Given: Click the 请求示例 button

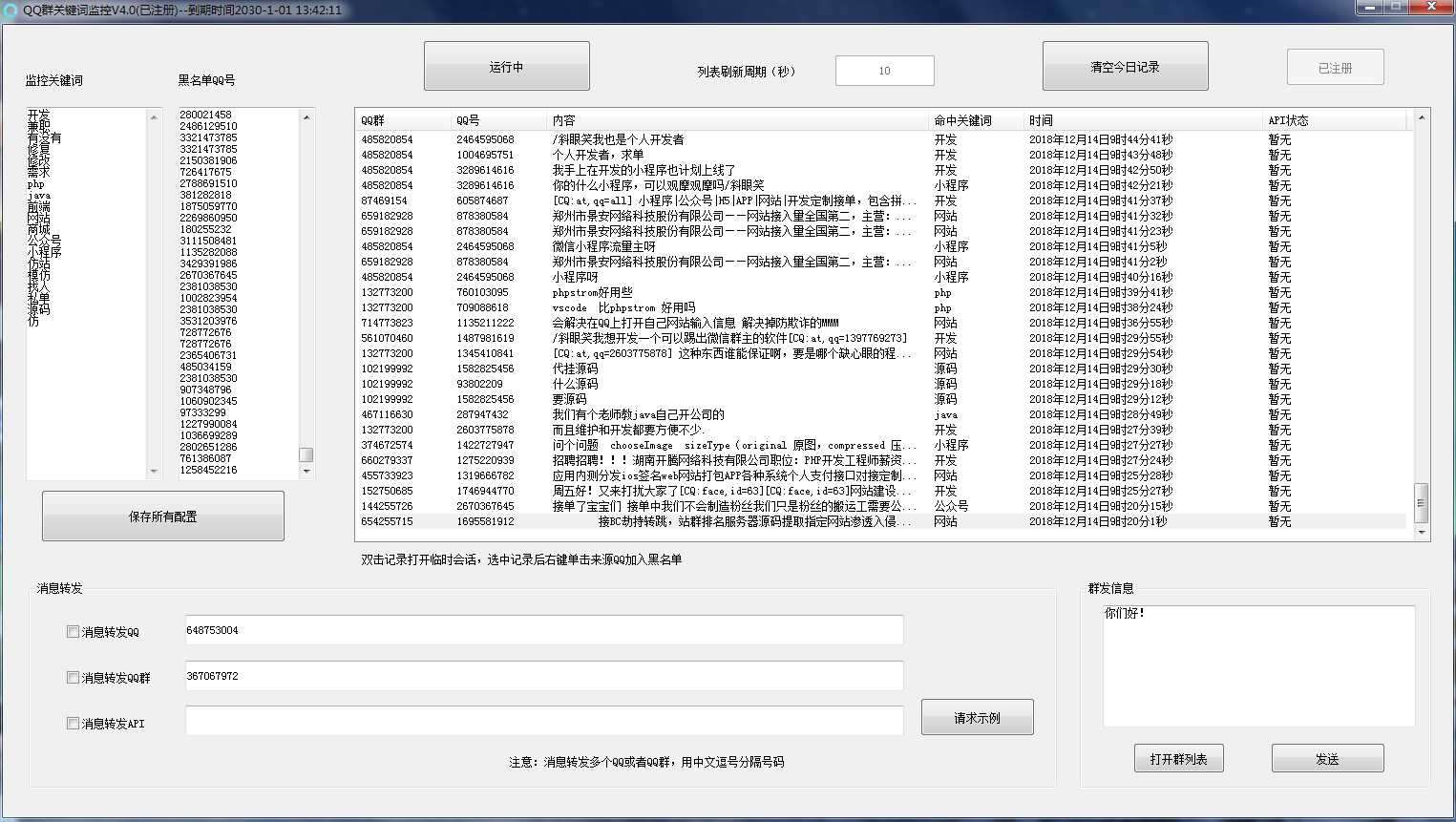Looking at the screenshot, I should (977, 717).
